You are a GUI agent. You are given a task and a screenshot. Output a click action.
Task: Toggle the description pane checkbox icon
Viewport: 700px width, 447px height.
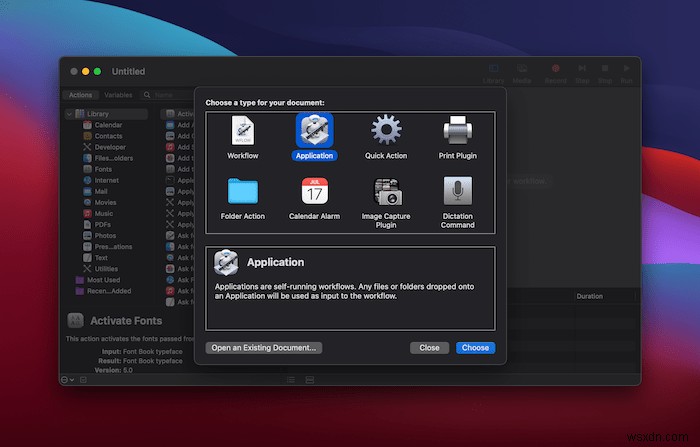83,380
